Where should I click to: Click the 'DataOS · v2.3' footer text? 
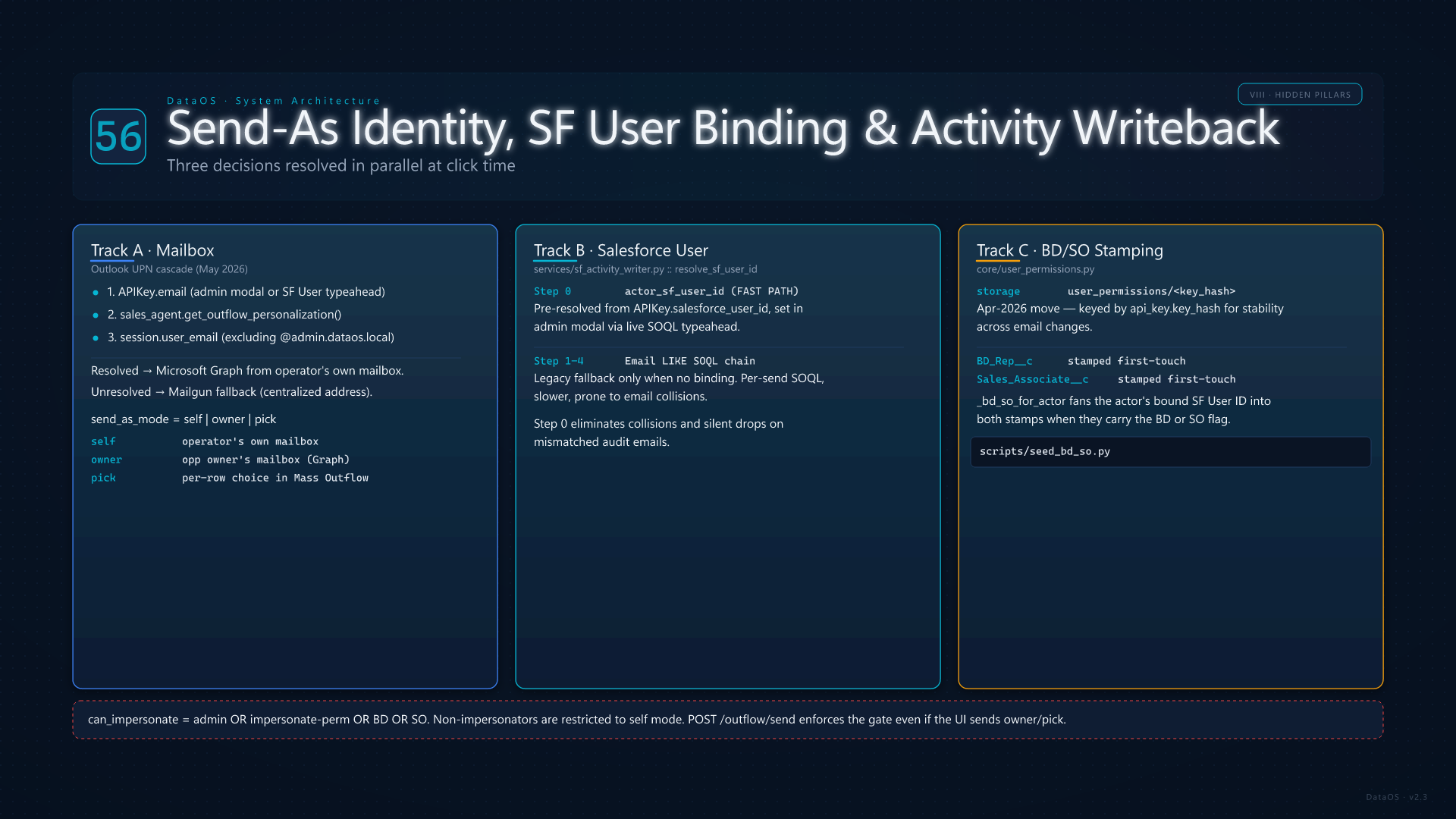(1397, 797)
